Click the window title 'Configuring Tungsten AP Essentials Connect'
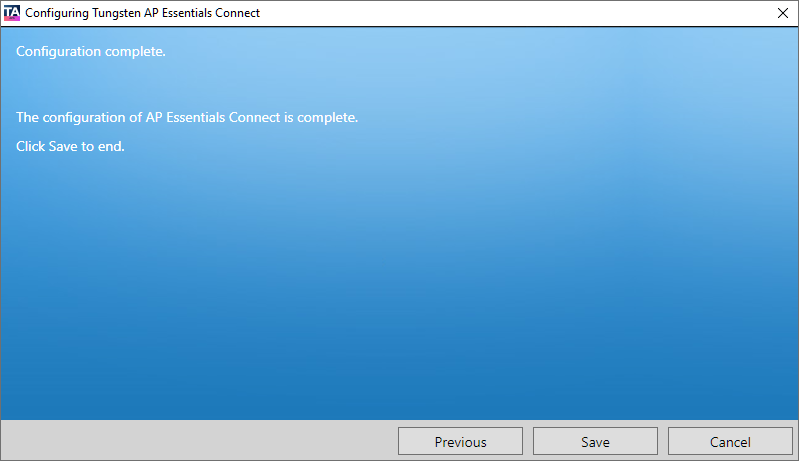This screenshot has width=799, height=461. (x=142, y=13)
